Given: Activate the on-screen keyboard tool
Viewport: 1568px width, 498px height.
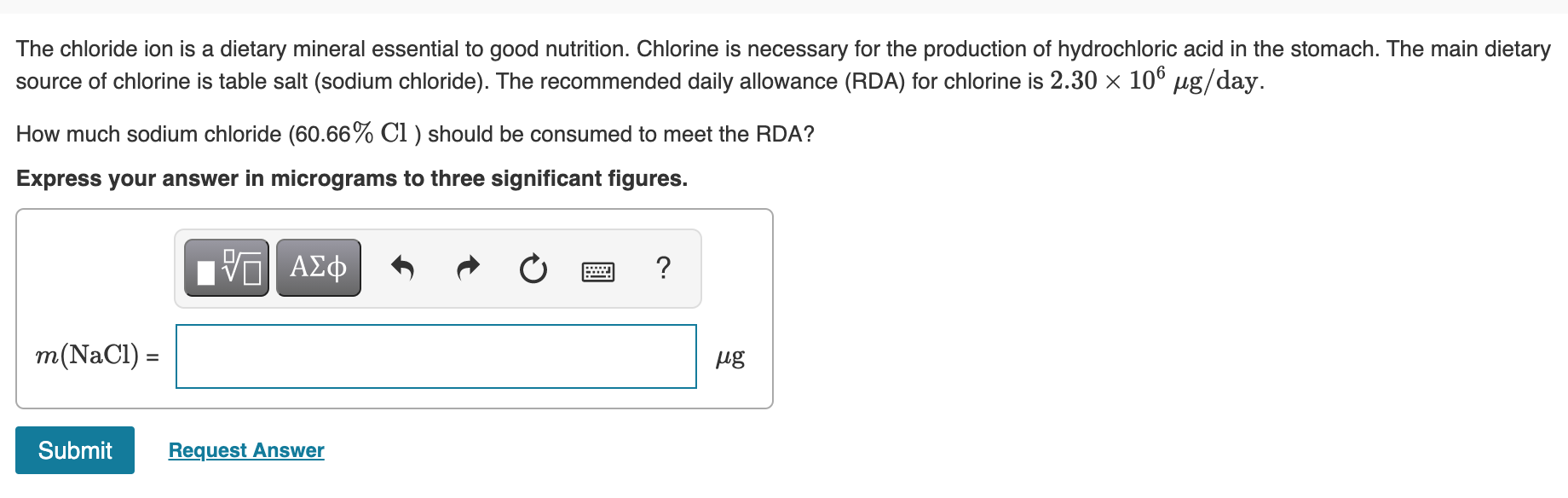Looking at the screenshot, I should click(x=597, y=269).
